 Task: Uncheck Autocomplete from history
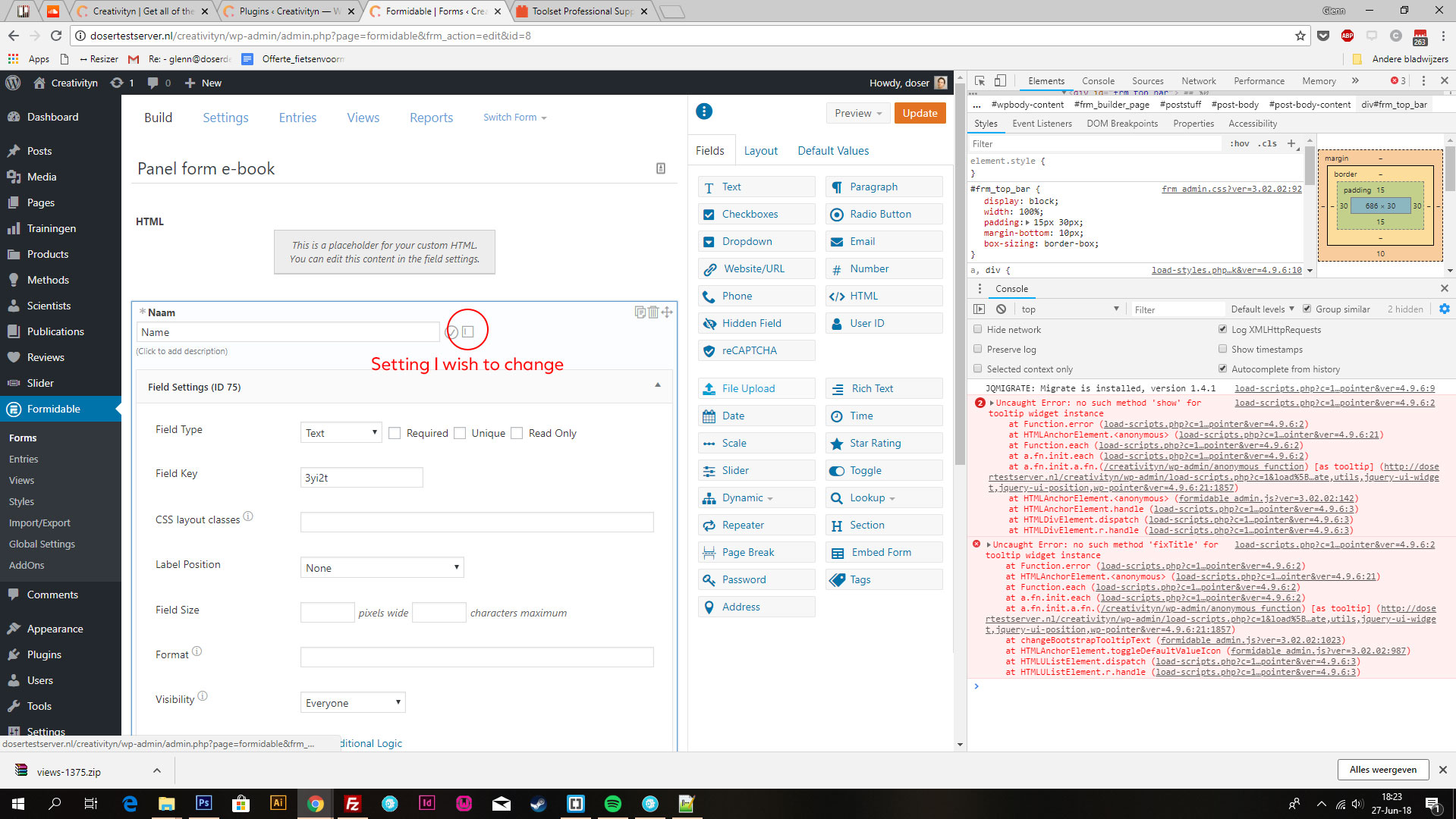(1222, 369)
